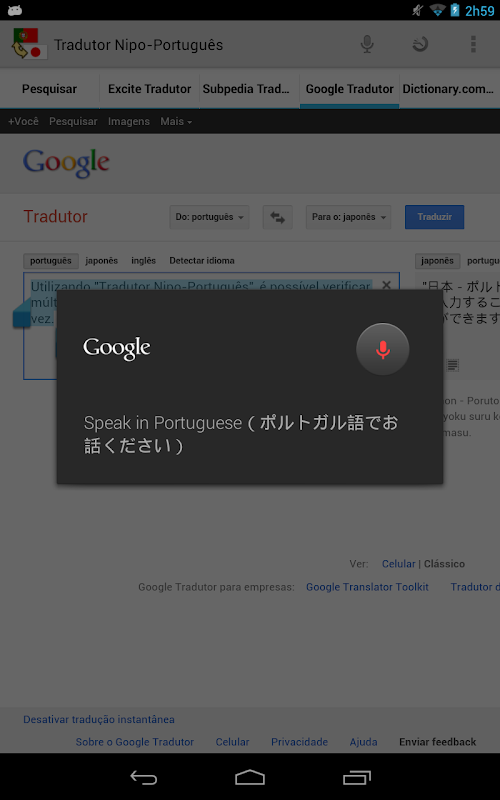Swap languages with the arrows button

click(278, 217)
